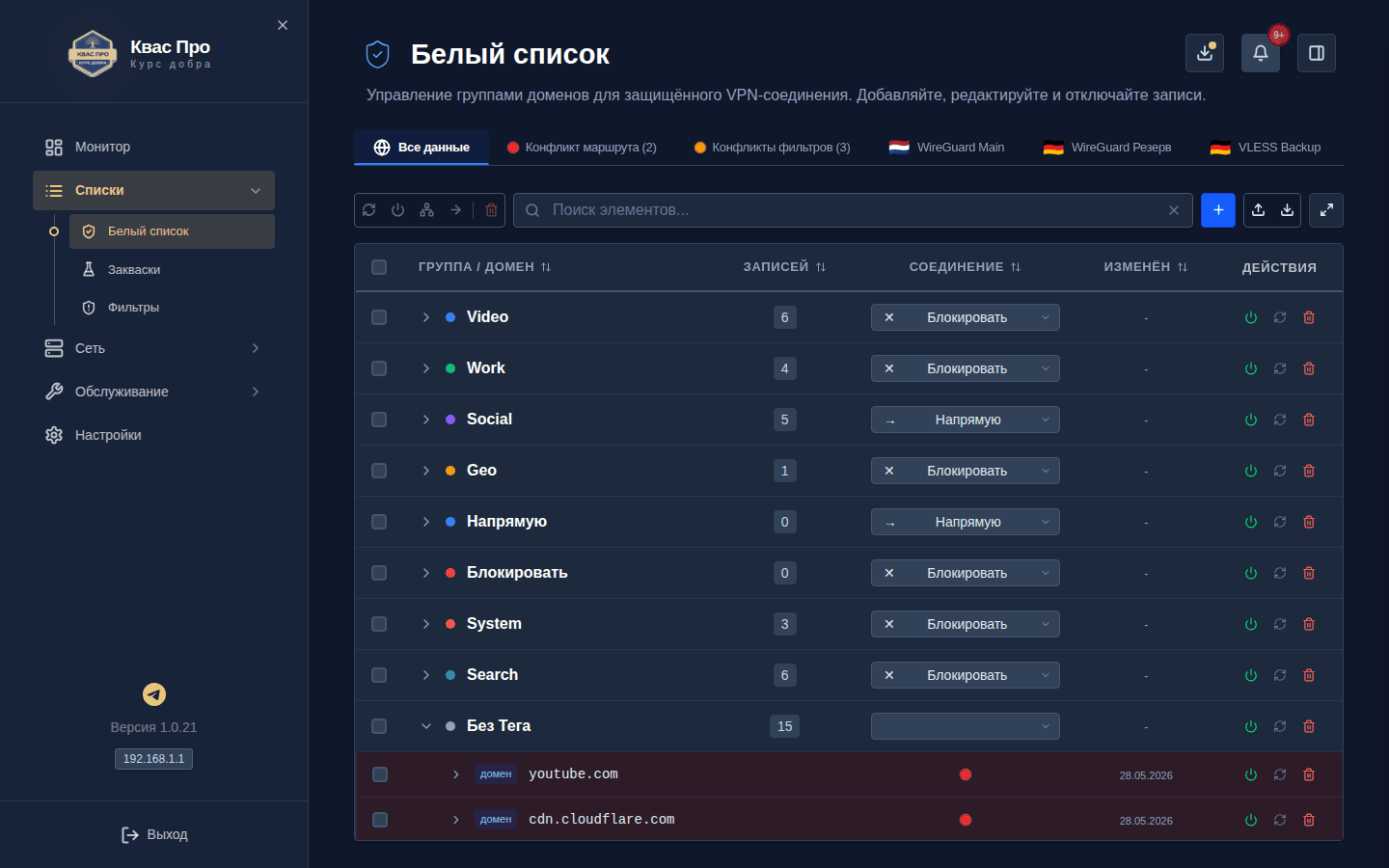Tick the Geo row checkbox

click(x=379, y=471)
